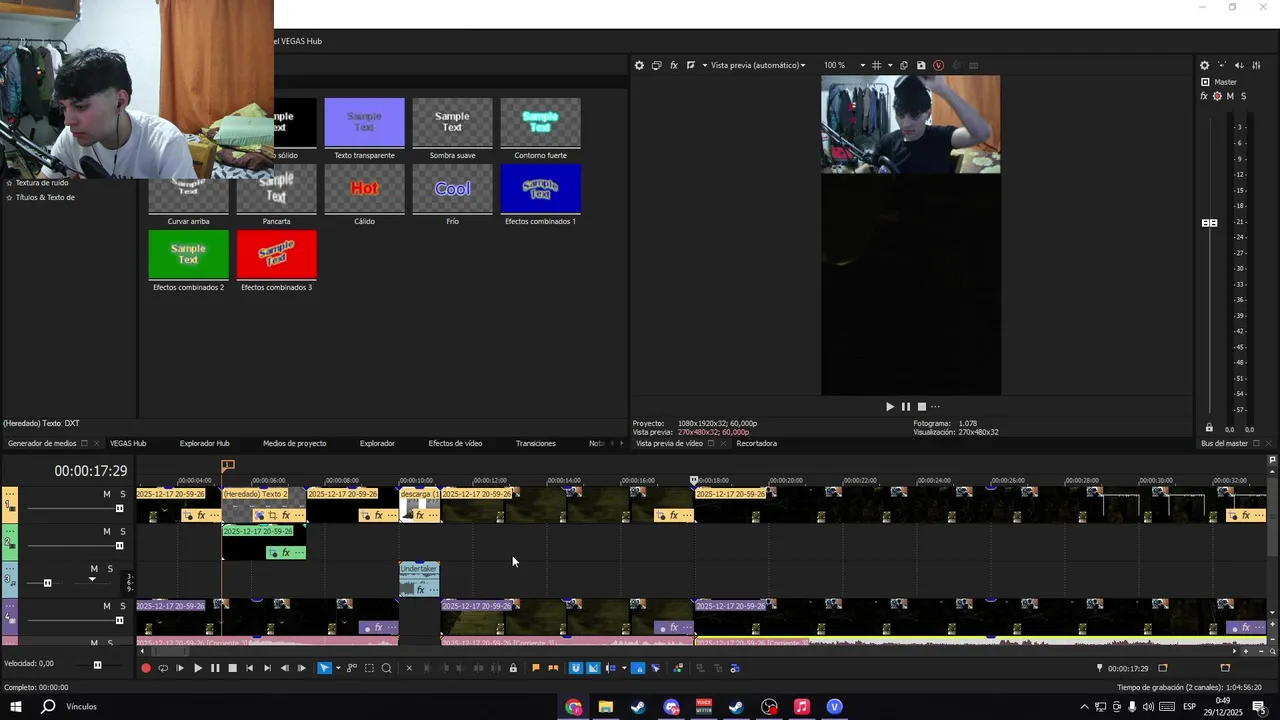Switch to the Explorador Hub tab

pos(205,443)
